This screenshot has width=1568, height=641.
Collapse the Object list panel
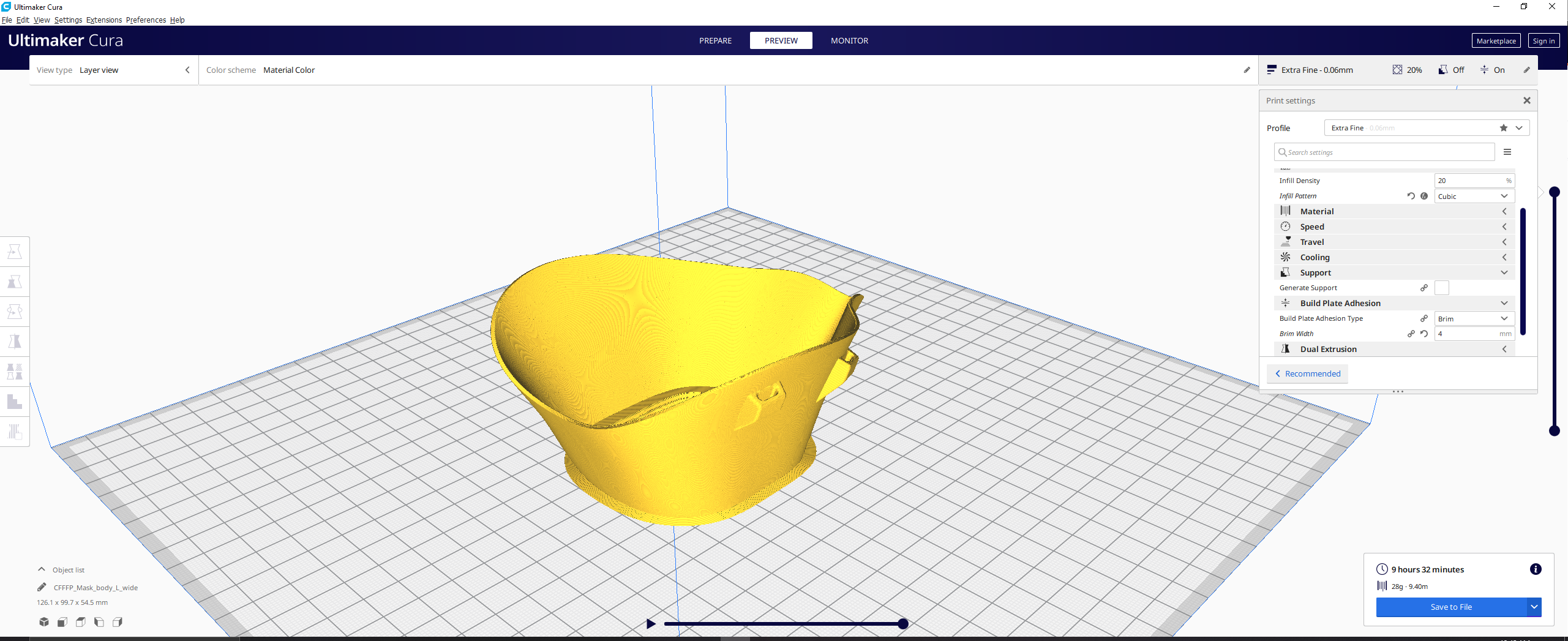pyautogui.click(x=42, y=569)
